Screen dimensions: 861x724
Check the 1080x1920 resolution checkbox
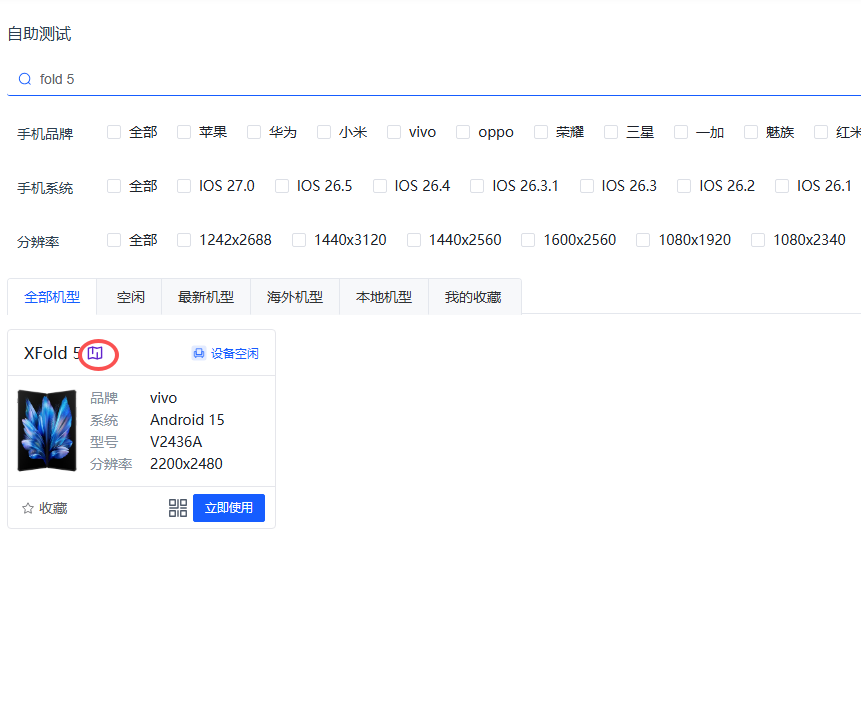[x=643, y=240]
